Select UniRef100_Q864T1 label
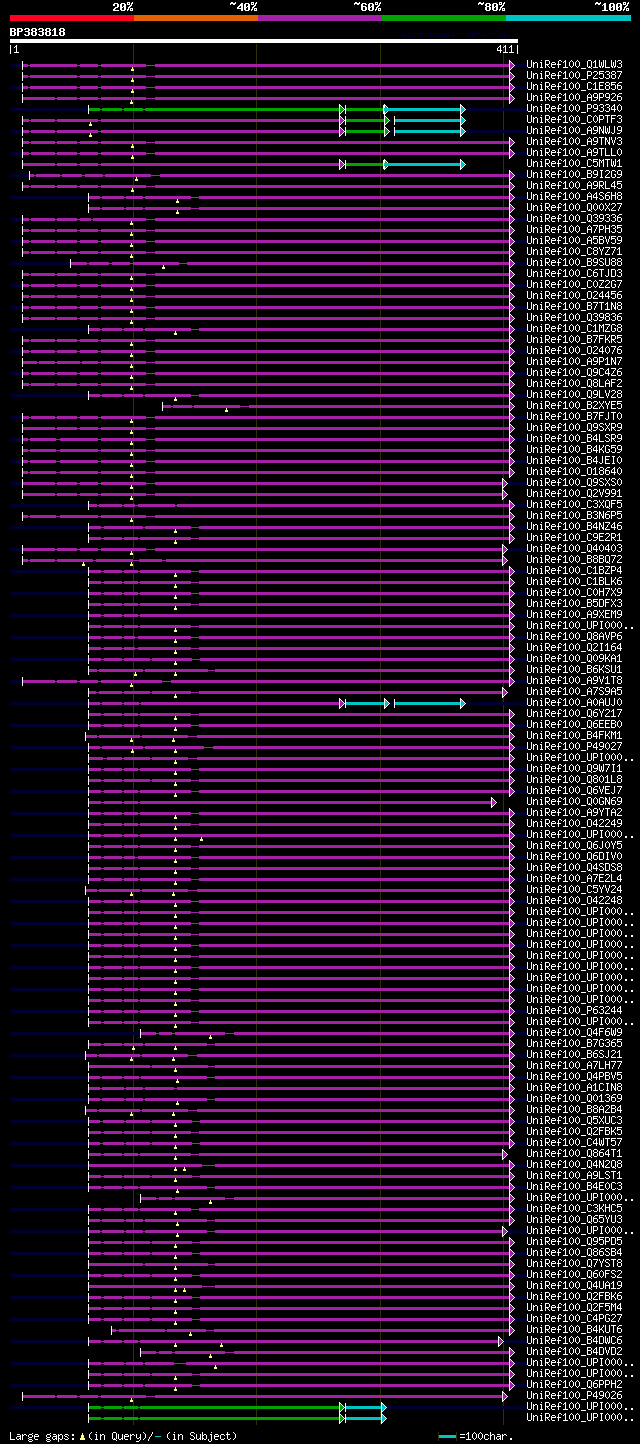The width and height of the screenshot is (640, 1444). click(x=574, y=1153)
